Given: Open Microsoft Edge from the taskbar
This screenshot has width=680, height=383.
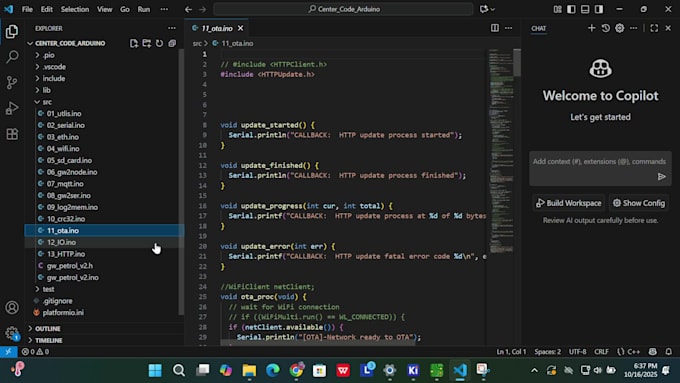Looking at the screenshot, I should 273,370.
